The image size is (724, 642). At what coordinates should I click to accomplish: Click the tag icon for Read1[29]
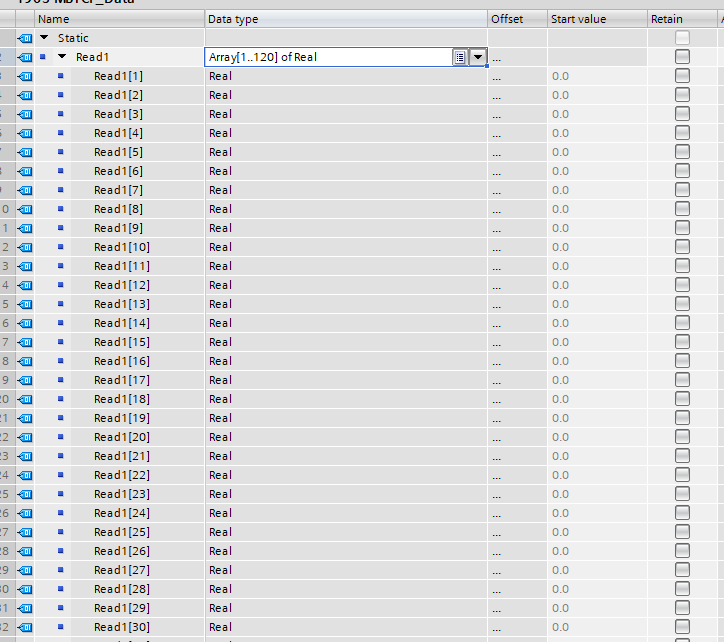click(25, 608)
